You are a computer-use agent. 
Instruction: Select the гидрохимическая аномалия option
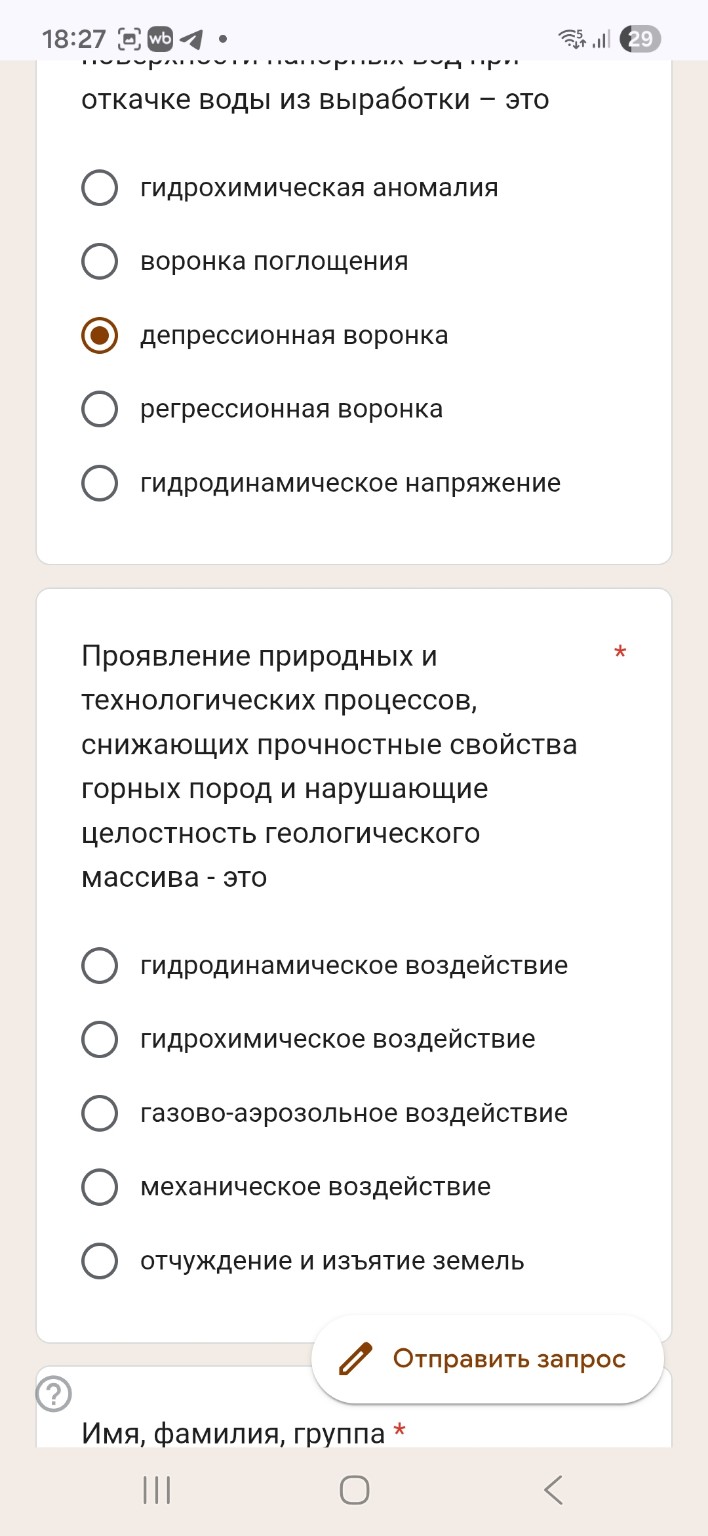[x=99, y=187]
